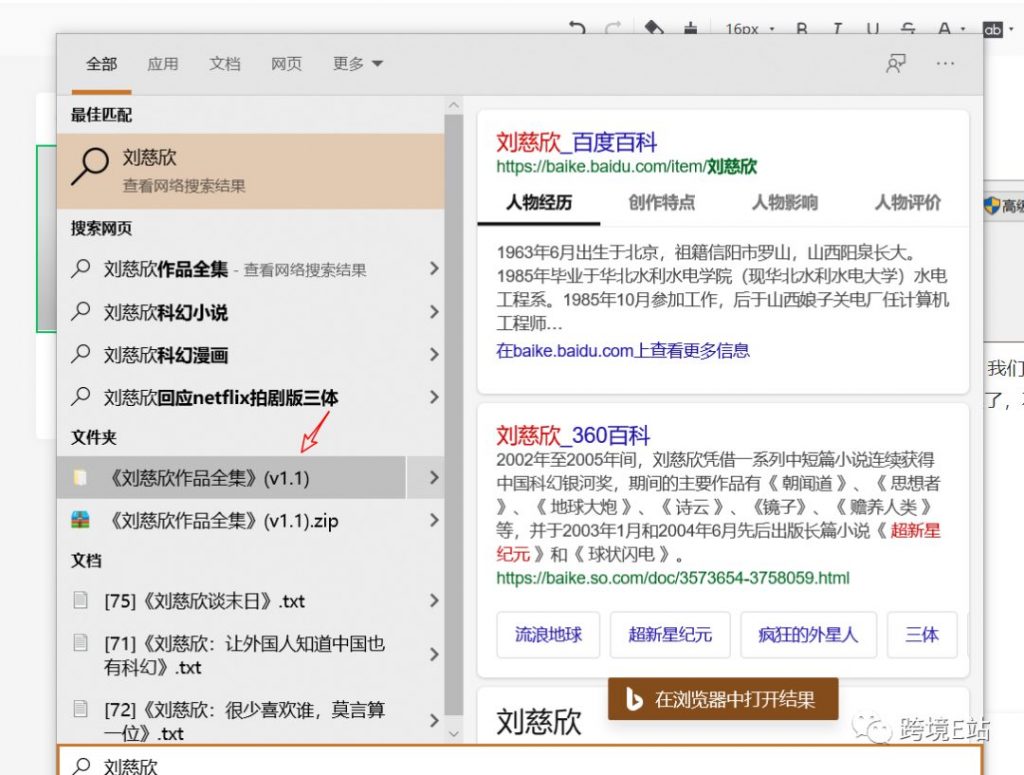Expand arrow for the [71] txt document
1024x775 pixels.
coord(434,654)
